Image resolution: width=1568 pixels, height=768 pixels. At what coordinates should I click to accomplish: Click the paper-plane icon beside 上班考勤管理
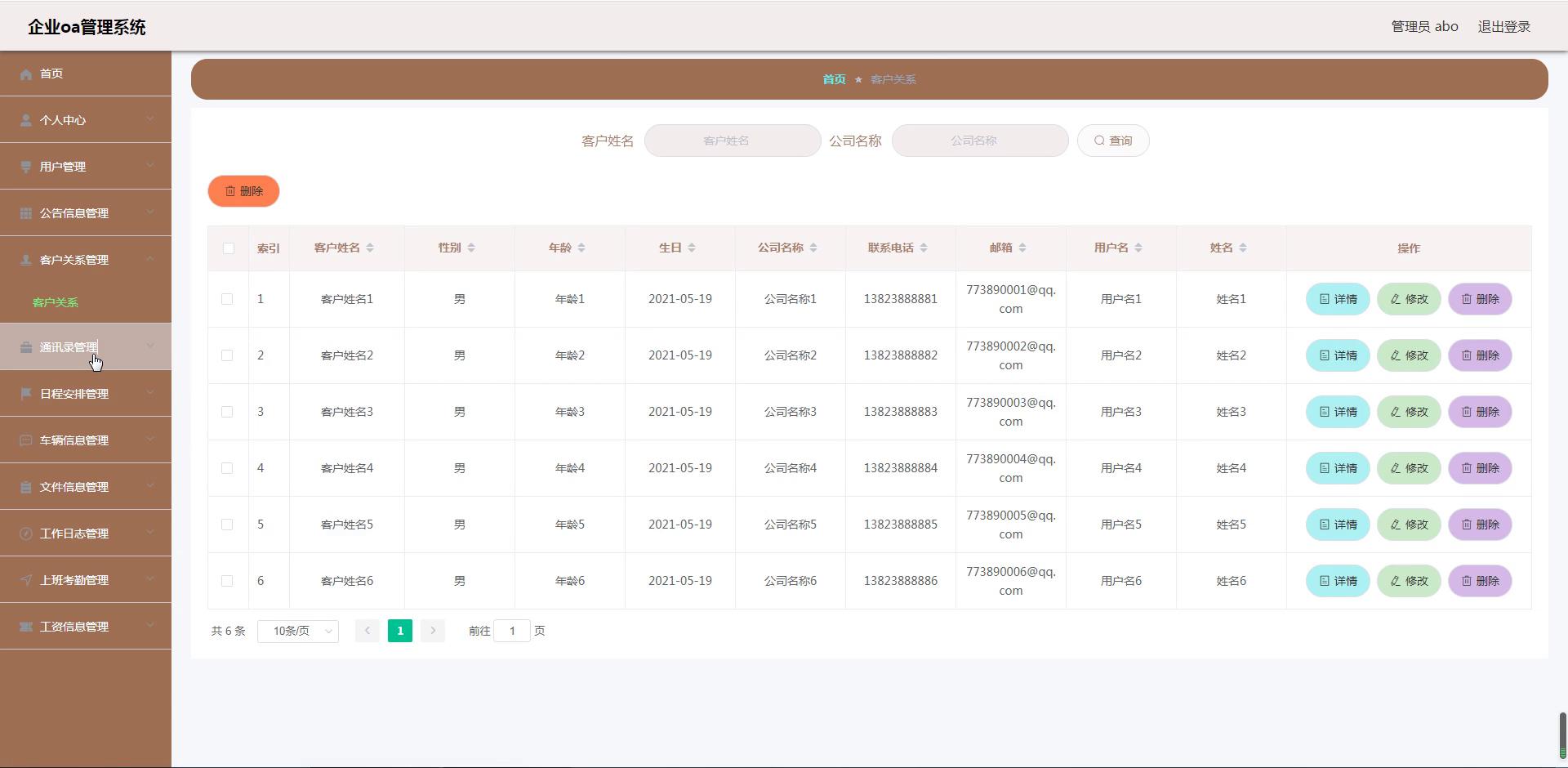coord(26,580)
